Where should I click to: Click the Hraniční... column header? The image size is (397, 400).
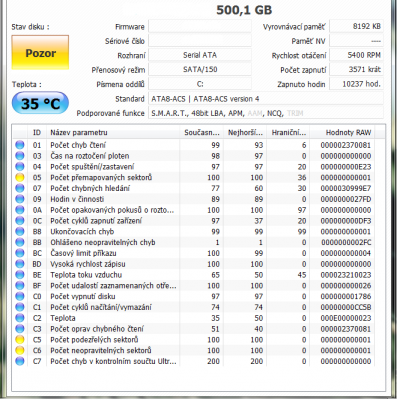pyautogui.click(x=288, y=133)
